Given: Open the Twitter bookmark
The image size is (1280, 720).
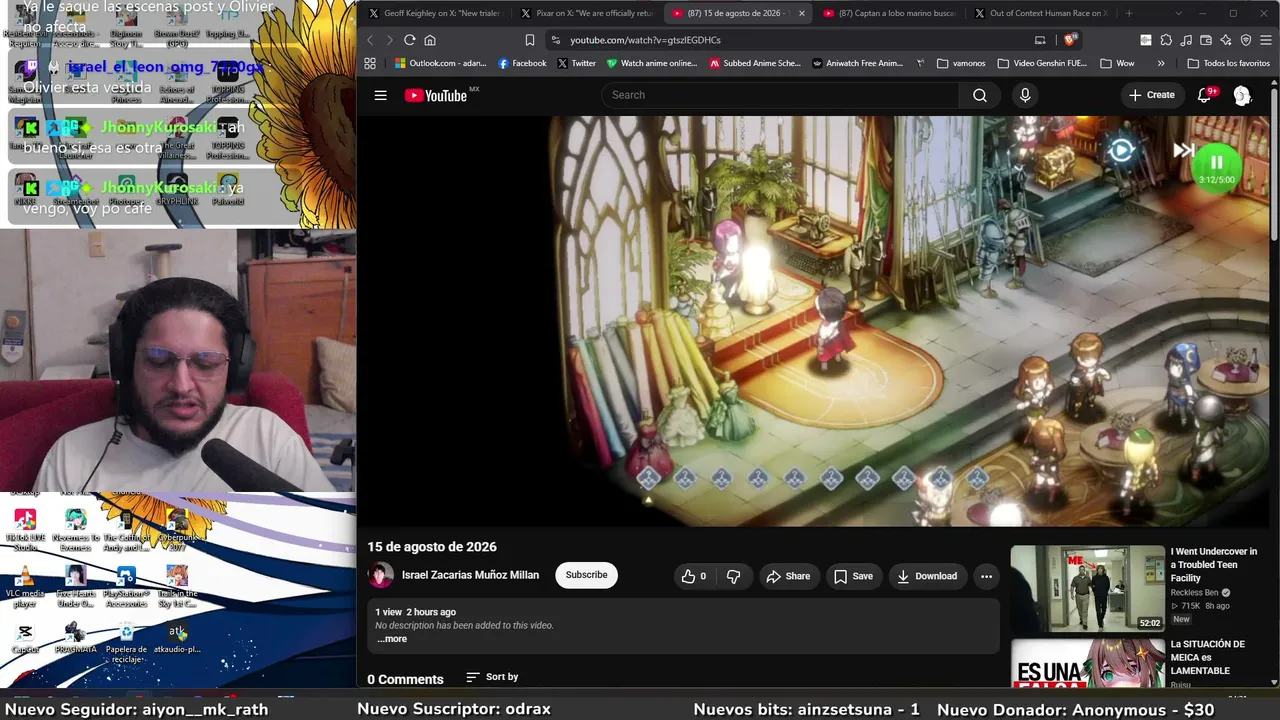Looking at the screenshot, I should (576, 63).
